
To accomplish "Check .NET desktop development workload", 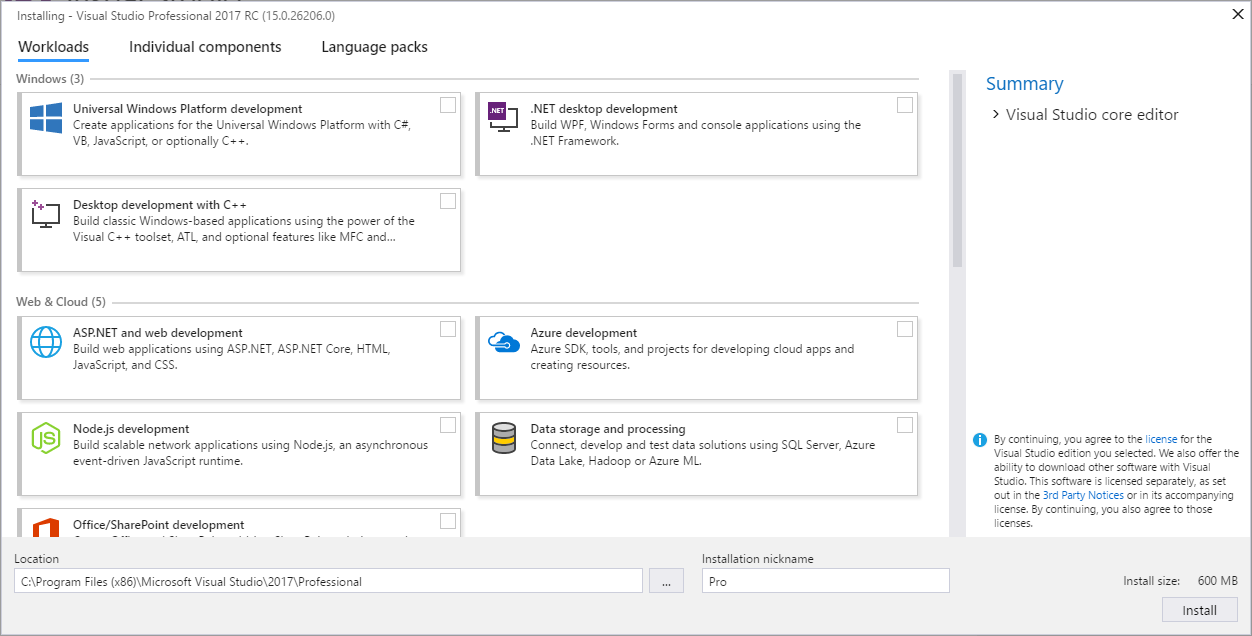I will coord(905,105).
